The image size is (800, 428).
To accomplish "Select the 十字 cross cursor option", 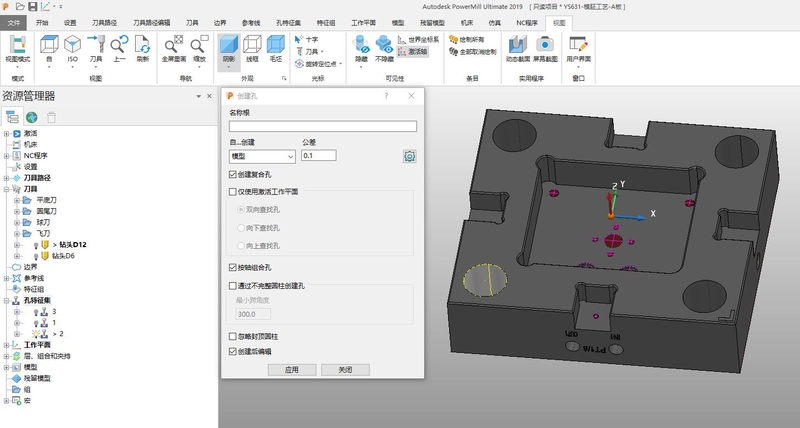I will [307, 39].
